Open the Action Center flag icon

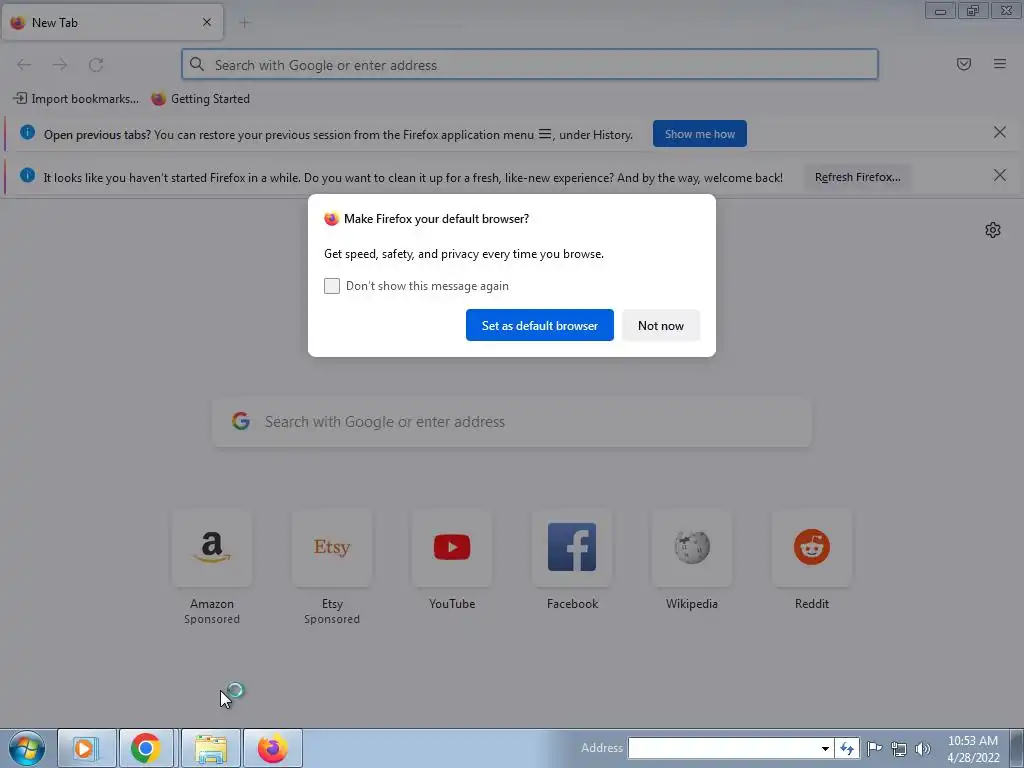pos(874,748)
